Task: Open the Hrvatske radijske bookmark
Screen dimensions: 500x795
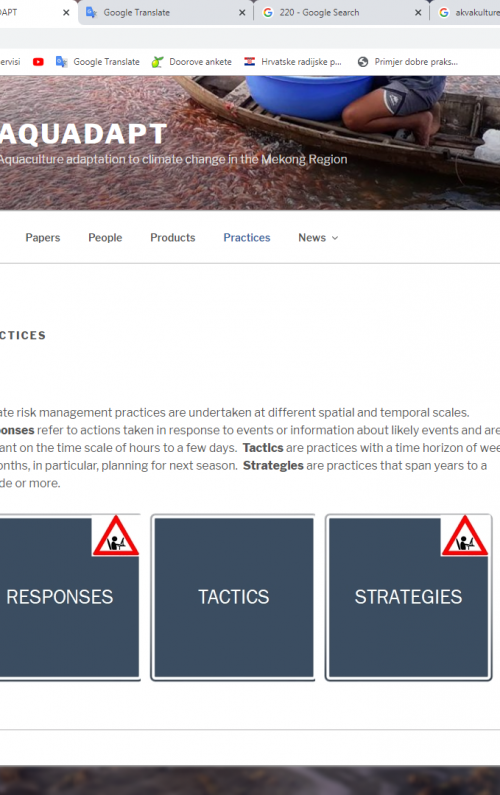Action: coord(293,62)
